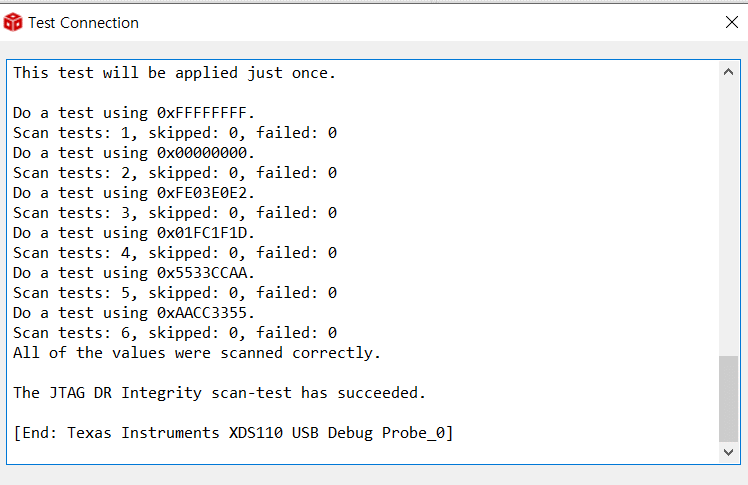Click the red cube Code Composer icon
The image size is (748, 485).
pos(12,22)
